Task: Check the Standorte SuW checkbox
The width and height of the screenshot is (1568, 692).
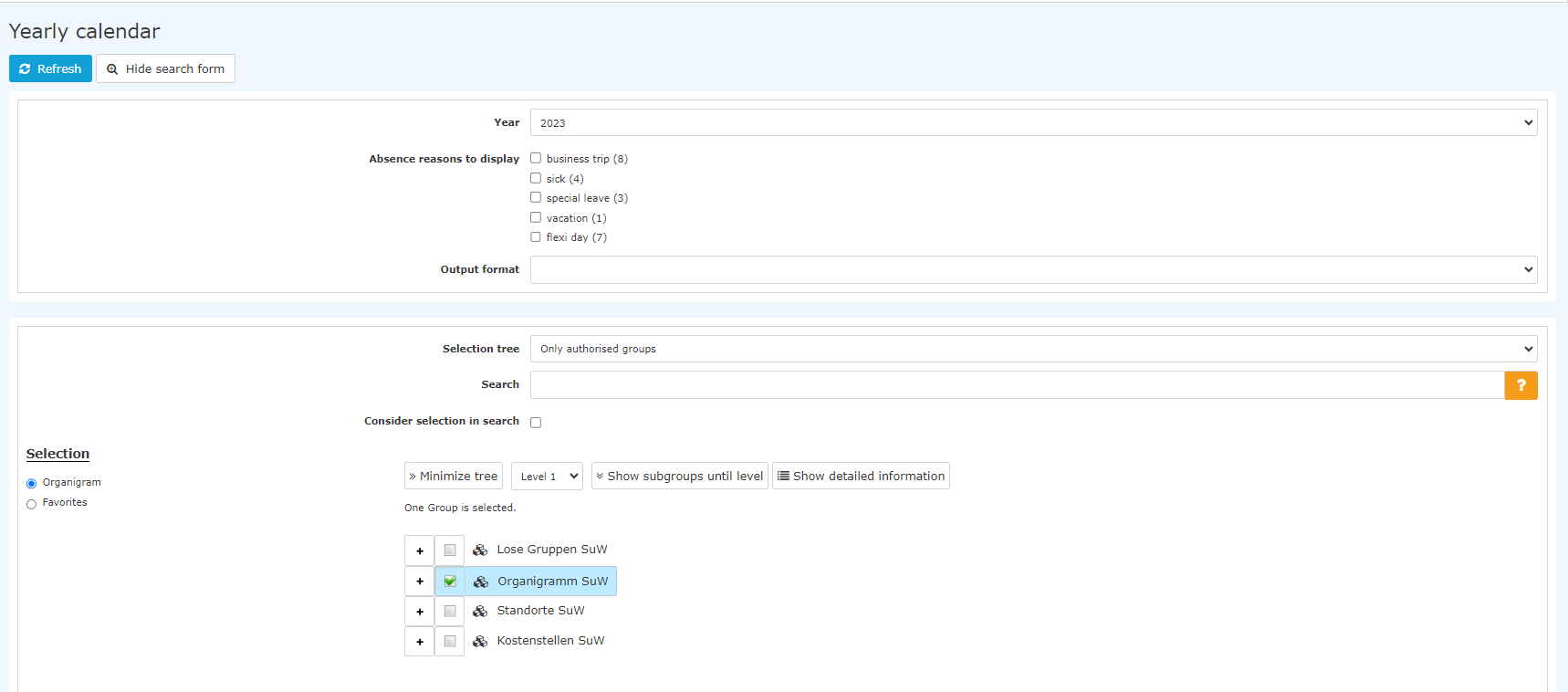Action: pos(450,612)
